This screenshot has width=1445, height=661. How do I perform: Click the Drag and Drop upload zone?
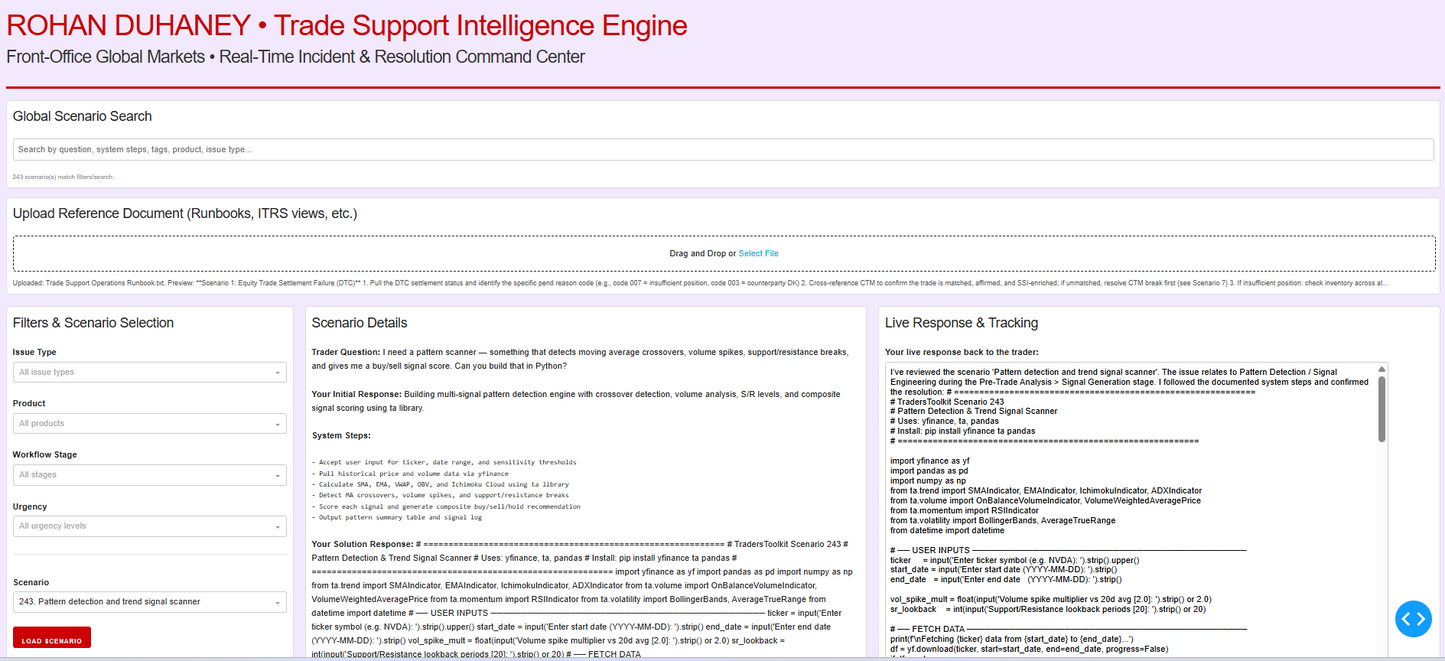[723, 253]
